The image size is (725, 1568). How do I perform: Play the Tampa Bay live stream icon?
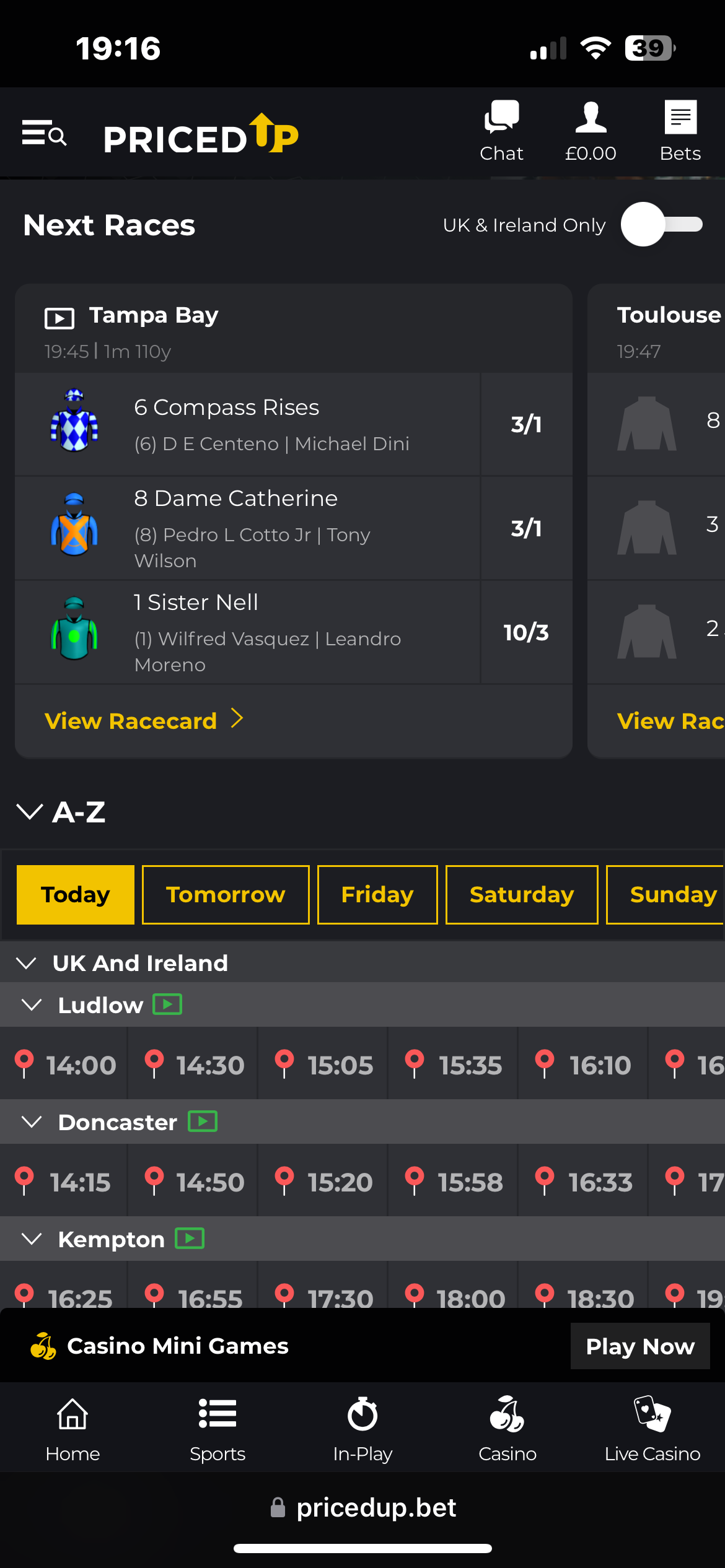[x=59, y=318]
